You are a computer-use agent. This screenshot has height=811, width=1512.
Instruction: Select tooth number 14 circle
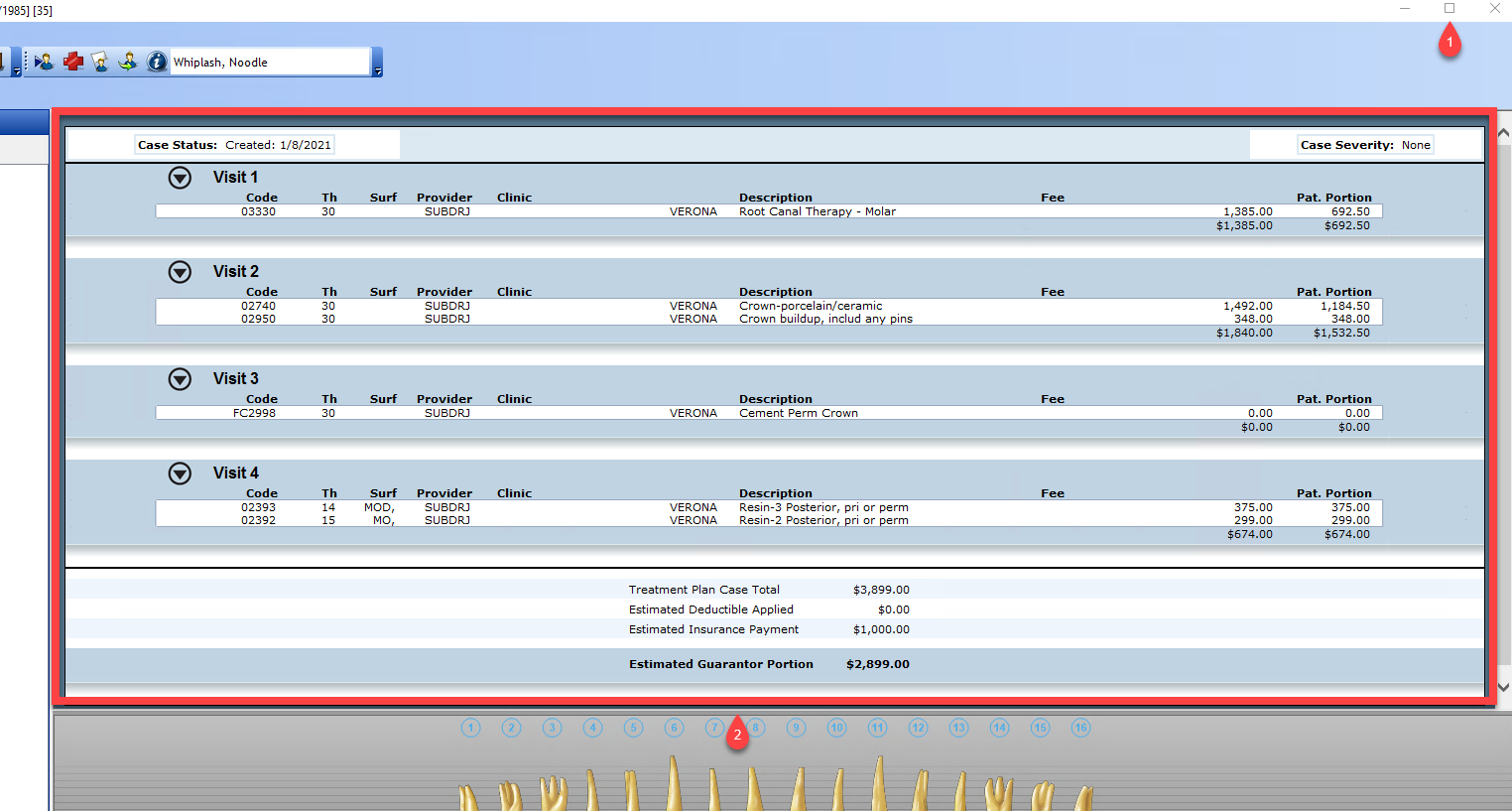click(x=999, y=728)
